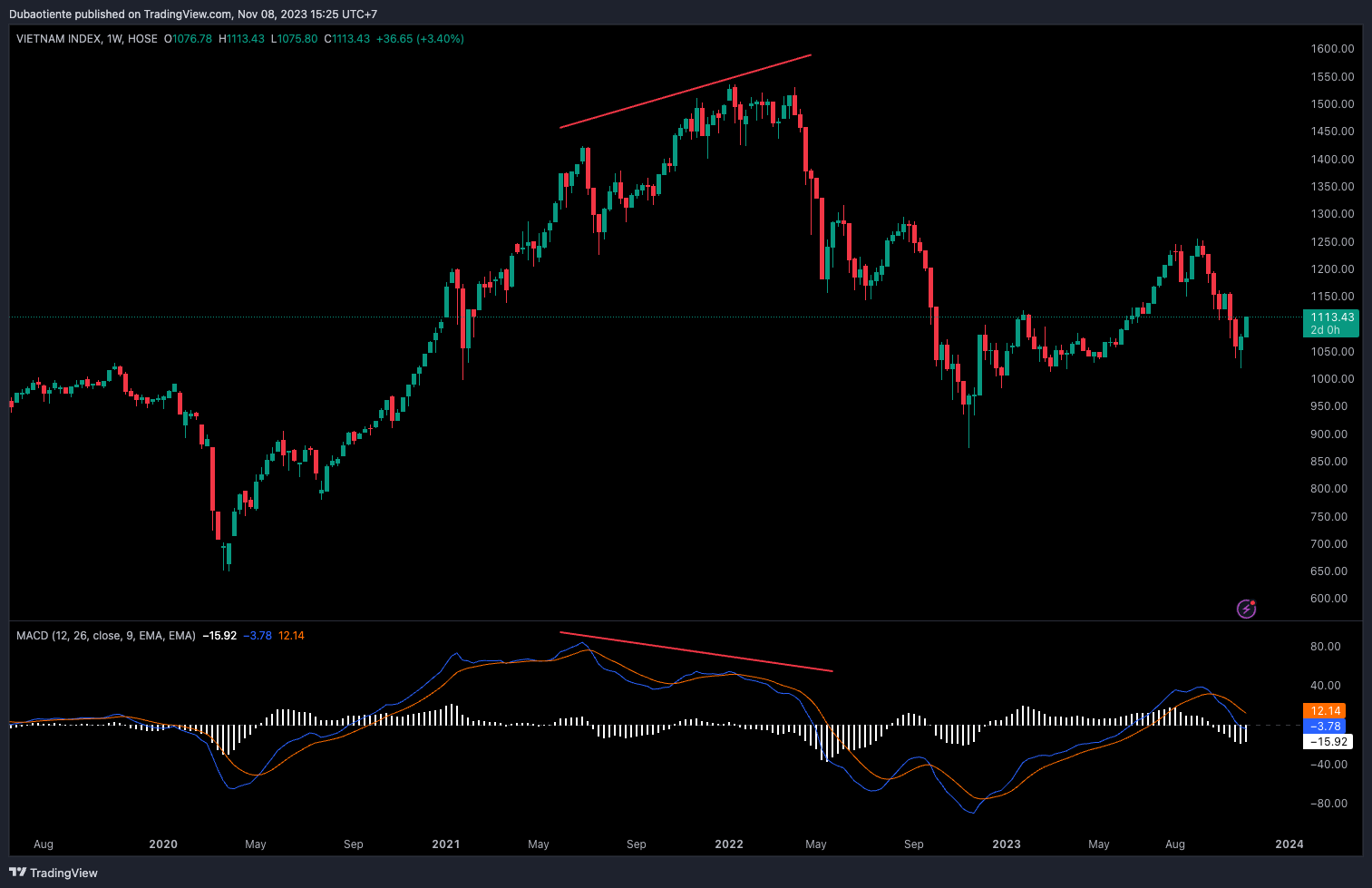Viewport: 1372px width, 888px height.
Task: Click the 2024 label on time axis
Action: click(x=1289, y=844)
